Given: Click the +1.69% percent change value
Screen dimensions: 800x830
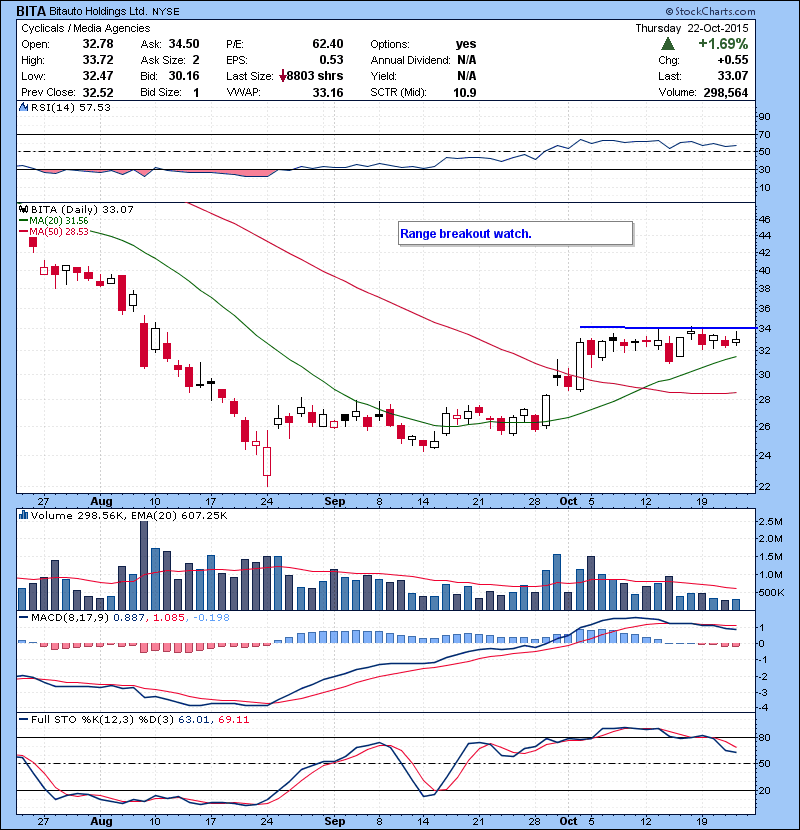Looking at the screenshot, I should 723,44.
